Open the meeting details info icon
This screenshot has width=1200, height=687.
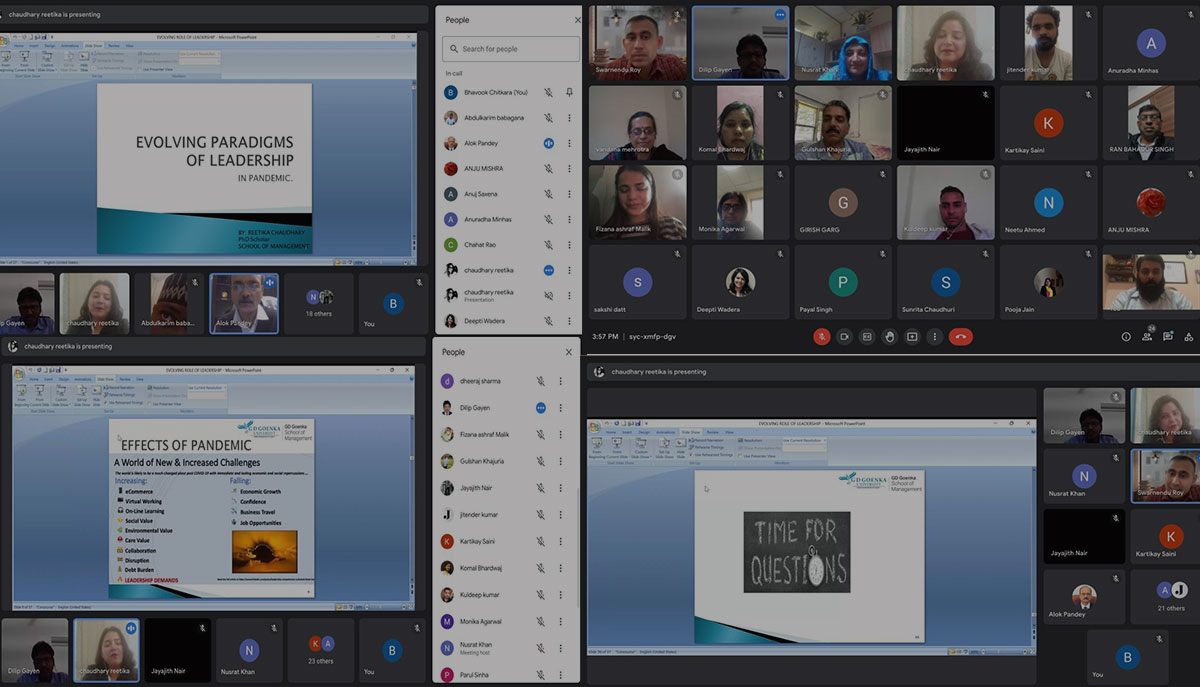pyautogui.click(x=1126, y=337)
